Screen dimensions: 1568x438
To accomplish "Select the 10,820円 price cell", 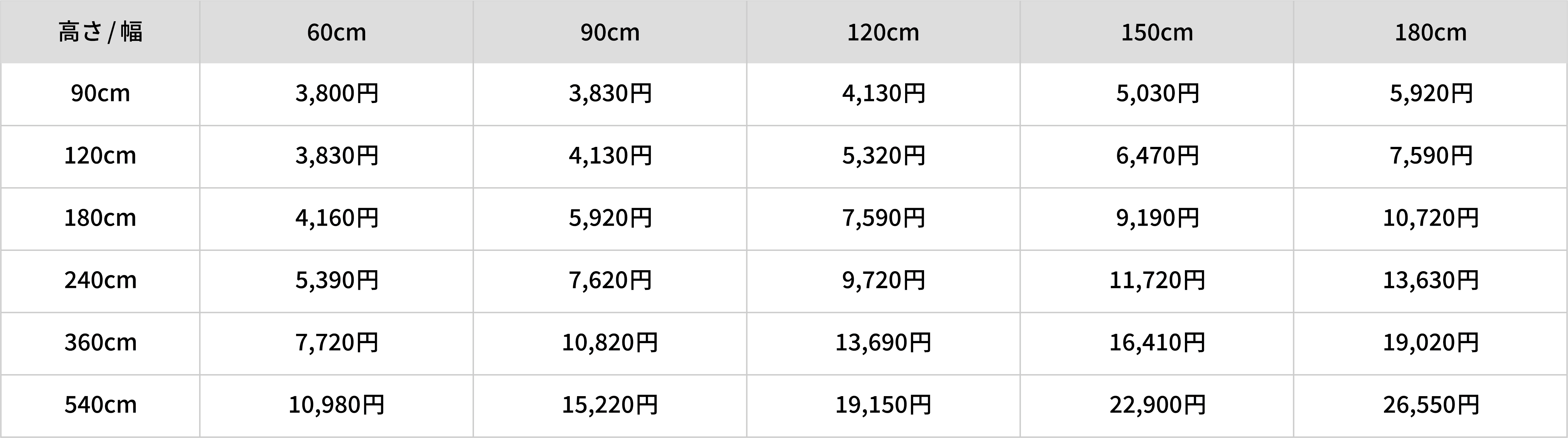I will tap(609, 342).
